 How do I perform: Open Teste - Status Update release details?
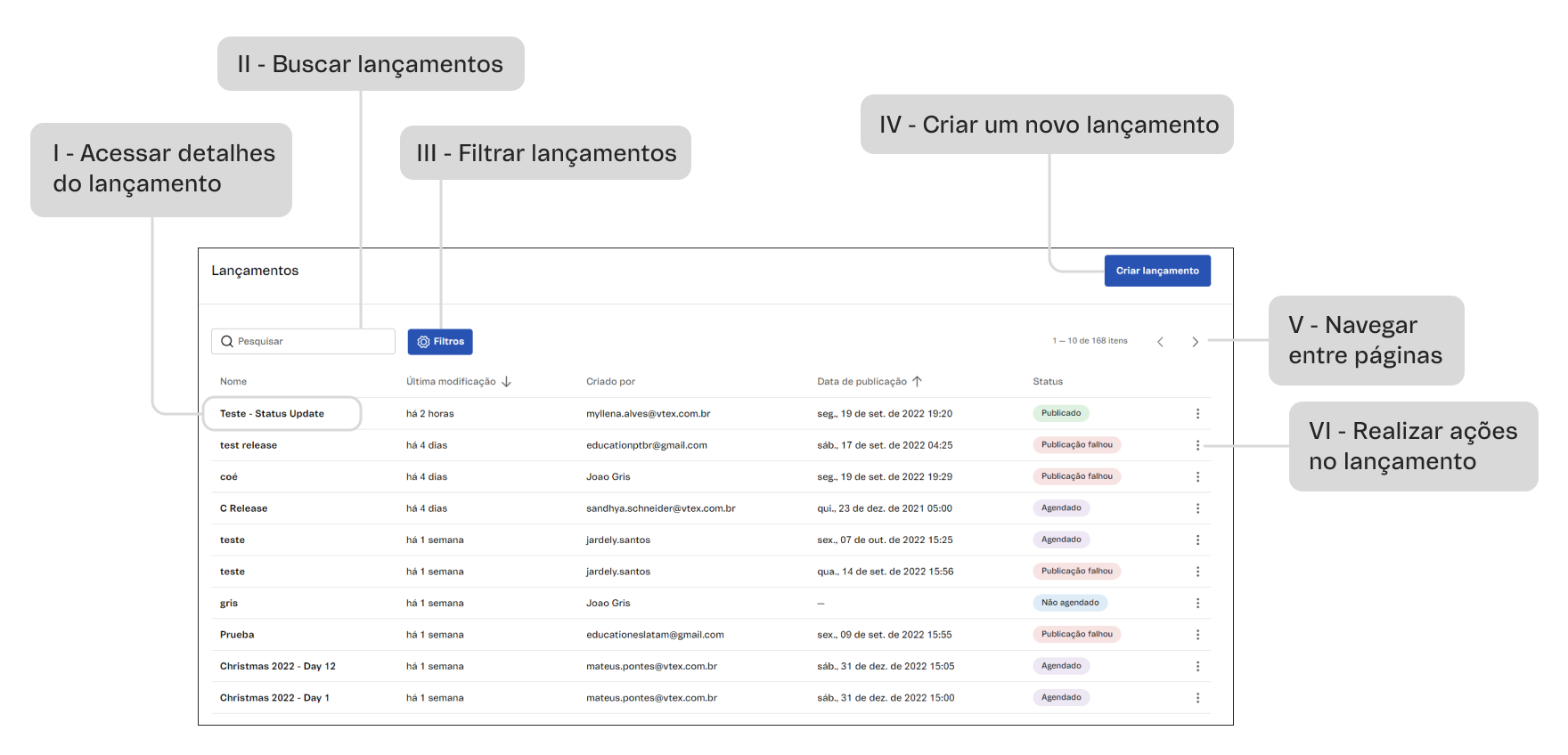(x=272, y=414)
